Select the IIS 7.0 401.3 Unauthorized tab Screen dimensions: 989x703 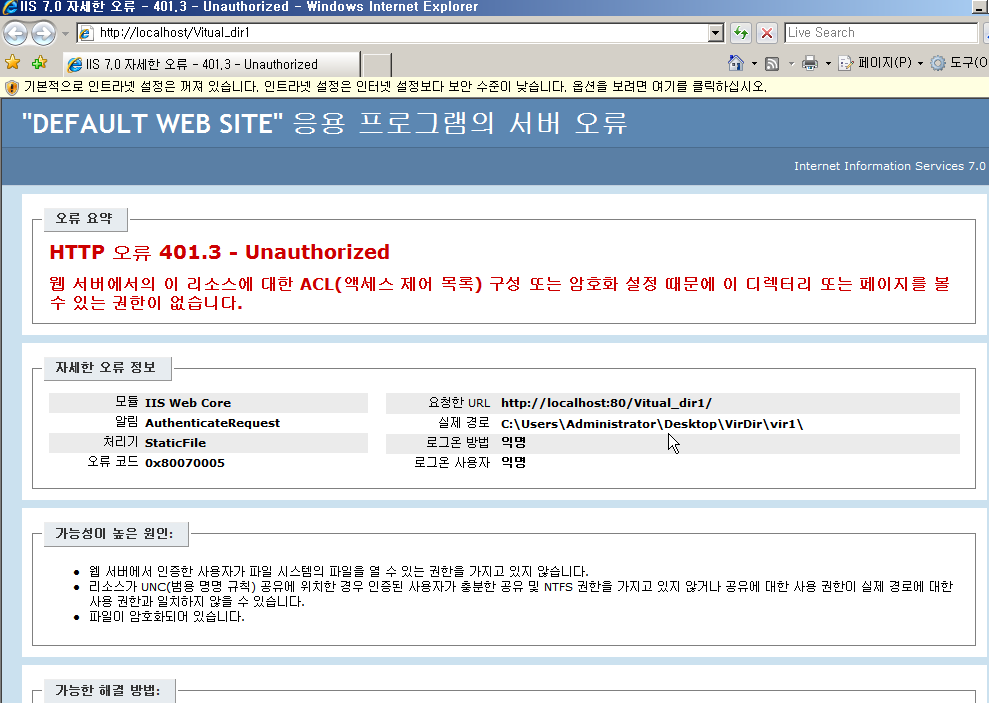click(211, 64)
